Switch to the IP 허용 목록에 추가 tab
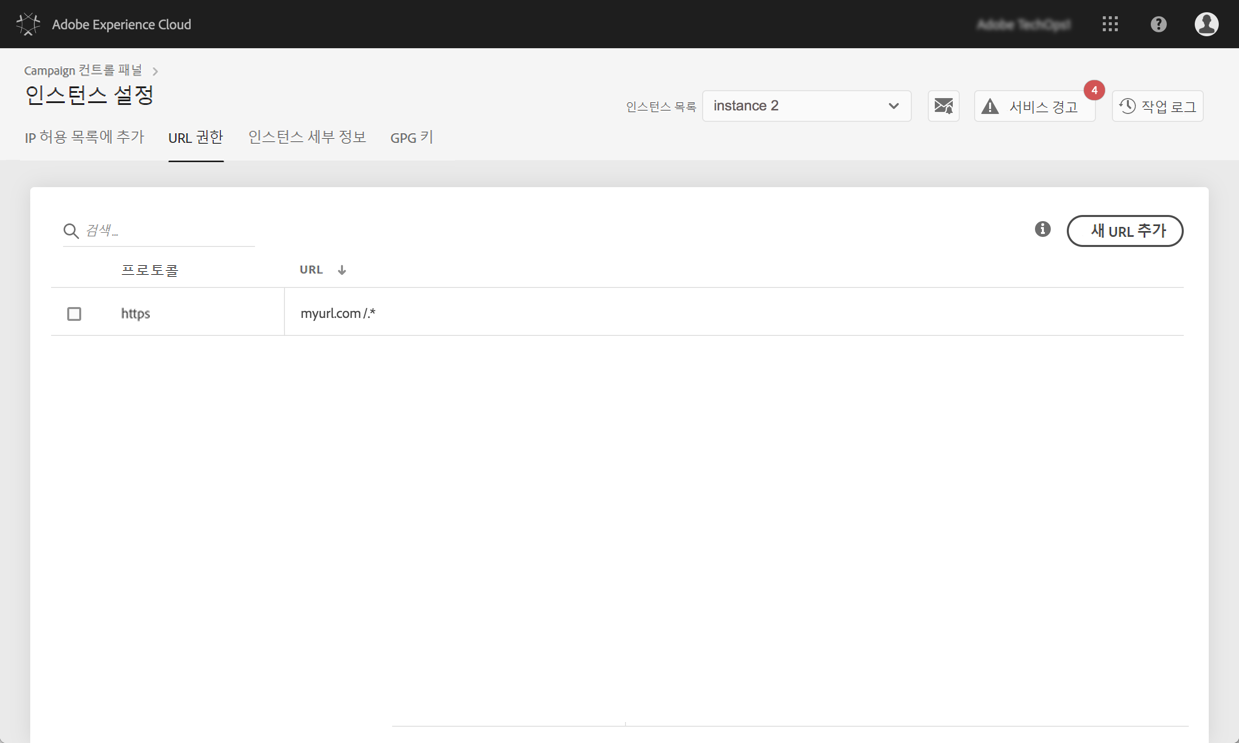 point(84,137)
